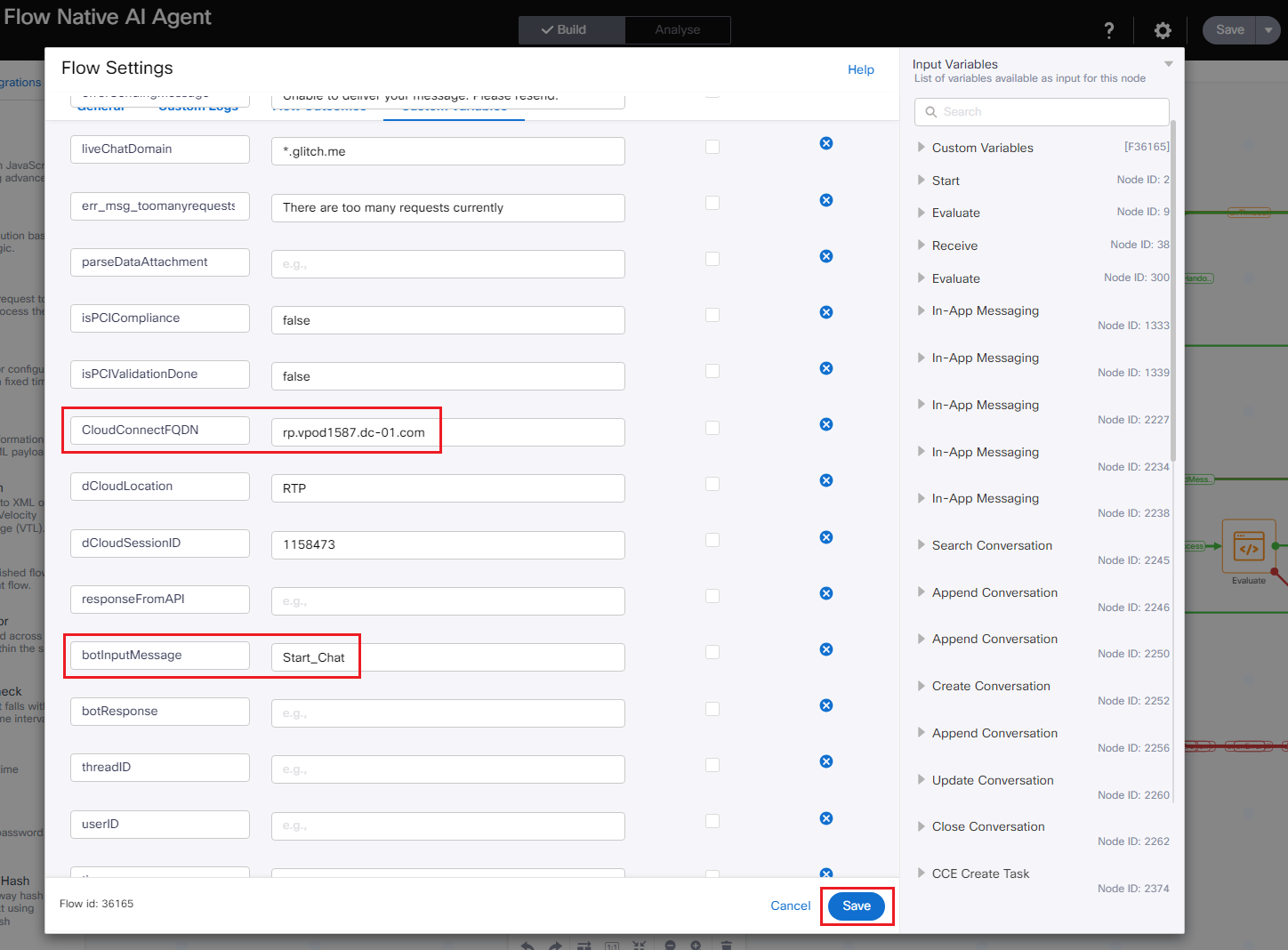1288x950 pixels.
Task: Tick the checkbox for isPCICompliance variable
Action: (712, 315)
